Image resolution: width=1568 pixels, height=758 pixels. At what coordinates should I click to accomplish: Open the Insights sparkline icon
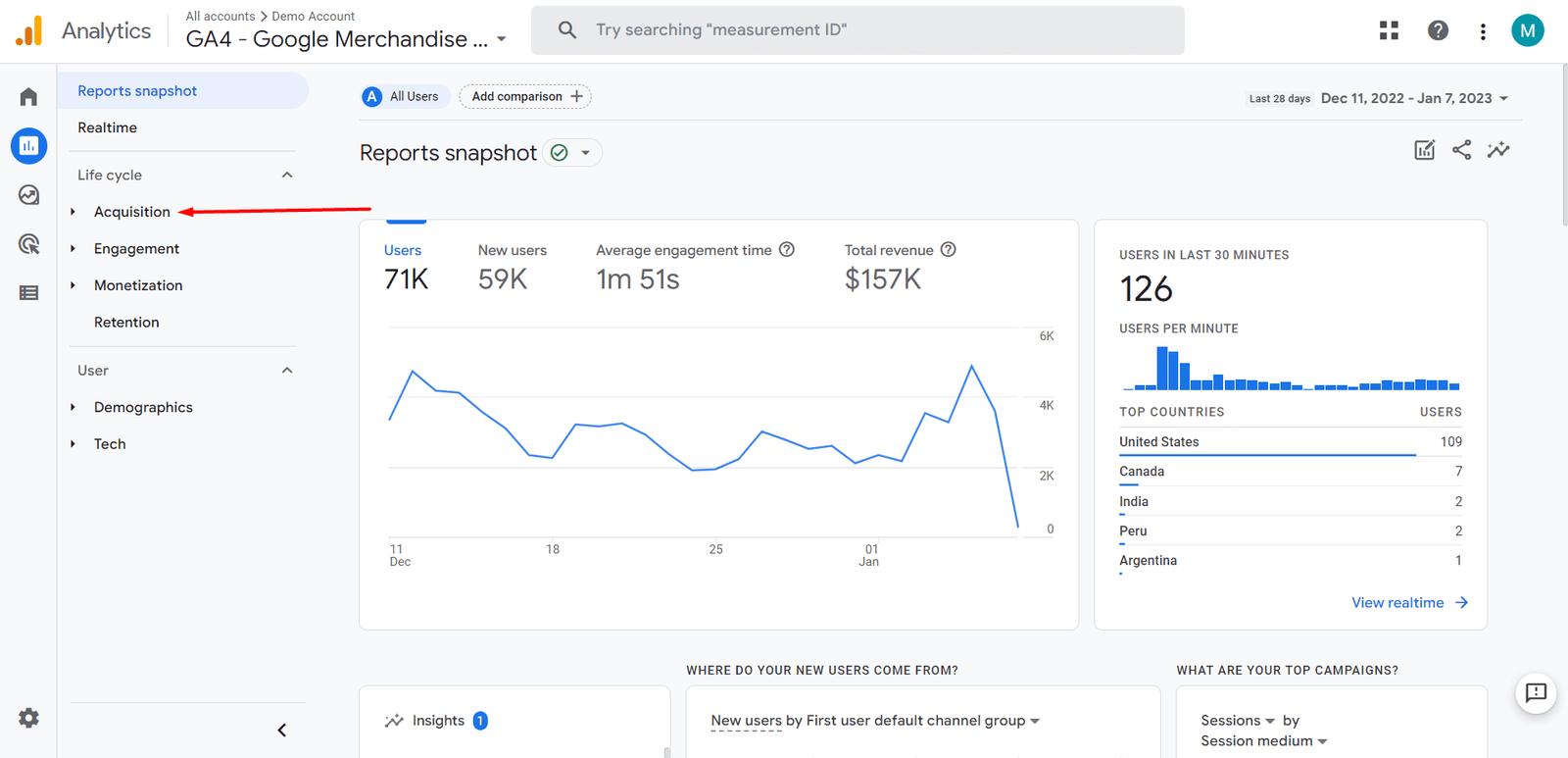pos(1498,150)
